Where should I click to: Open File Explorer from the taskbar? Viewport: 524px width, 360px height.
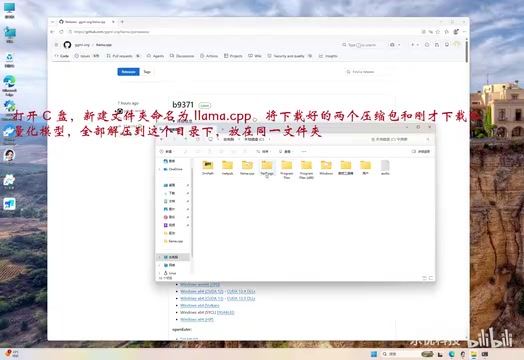[474, 354]
